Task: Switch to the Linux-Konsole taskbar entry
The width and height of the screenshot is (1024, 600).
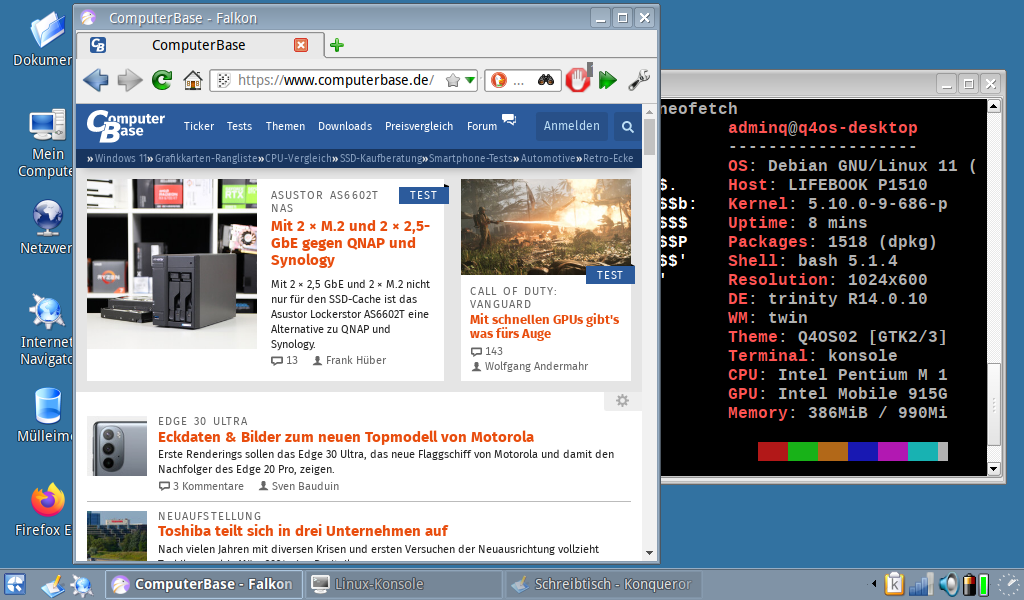Action: [402, 584]
